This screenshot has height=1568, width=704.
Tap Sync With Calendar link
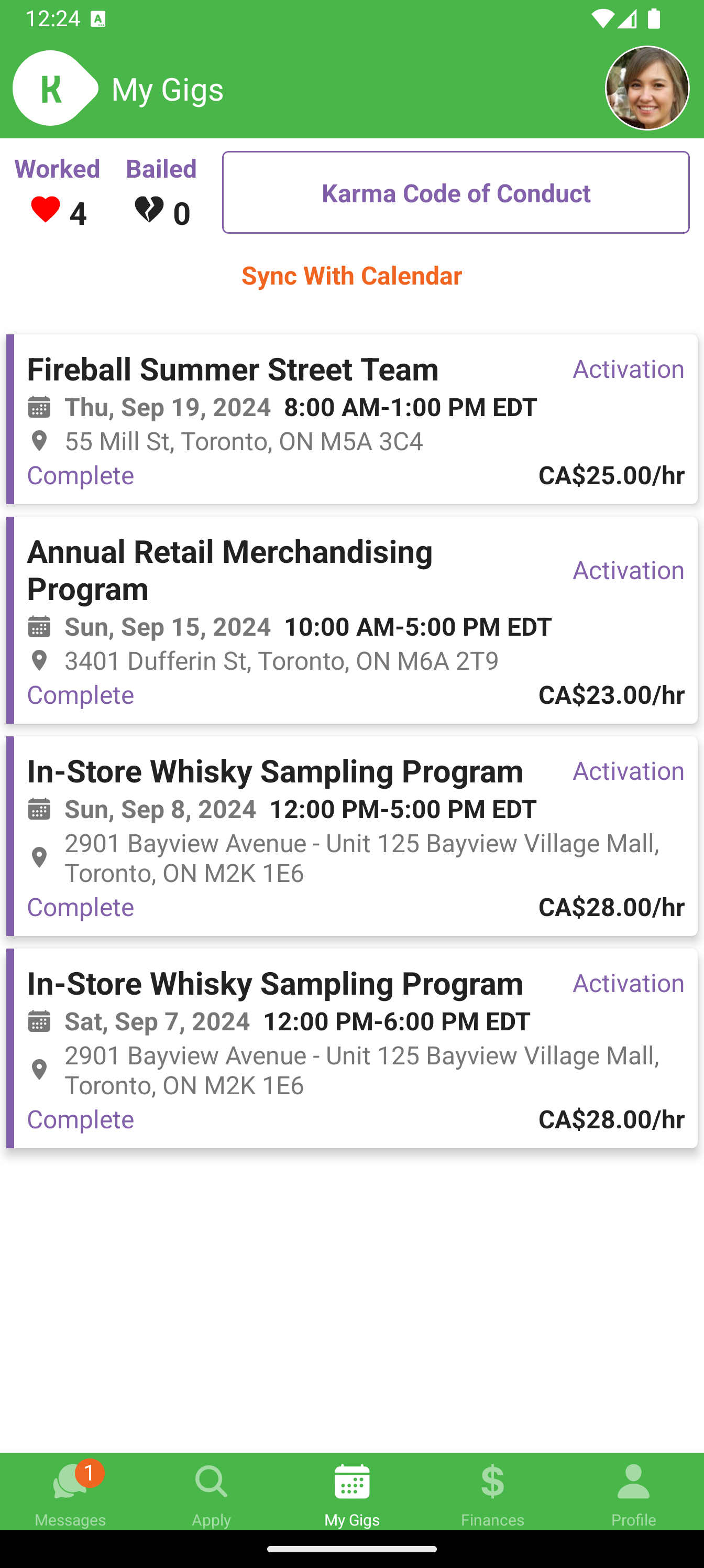351,276
